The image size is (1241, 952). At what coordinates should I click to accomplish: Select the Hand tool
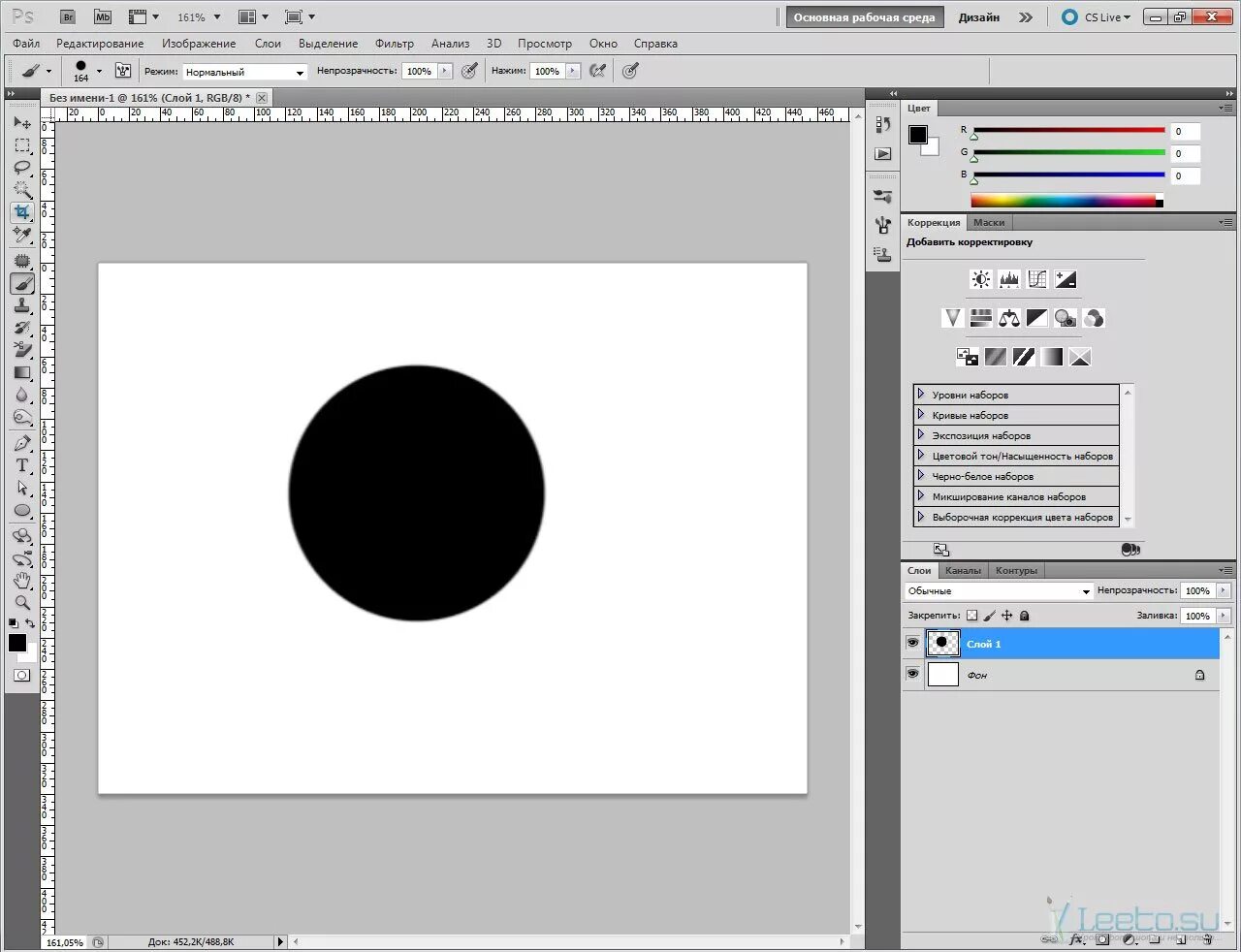click(x=22, y=581)
